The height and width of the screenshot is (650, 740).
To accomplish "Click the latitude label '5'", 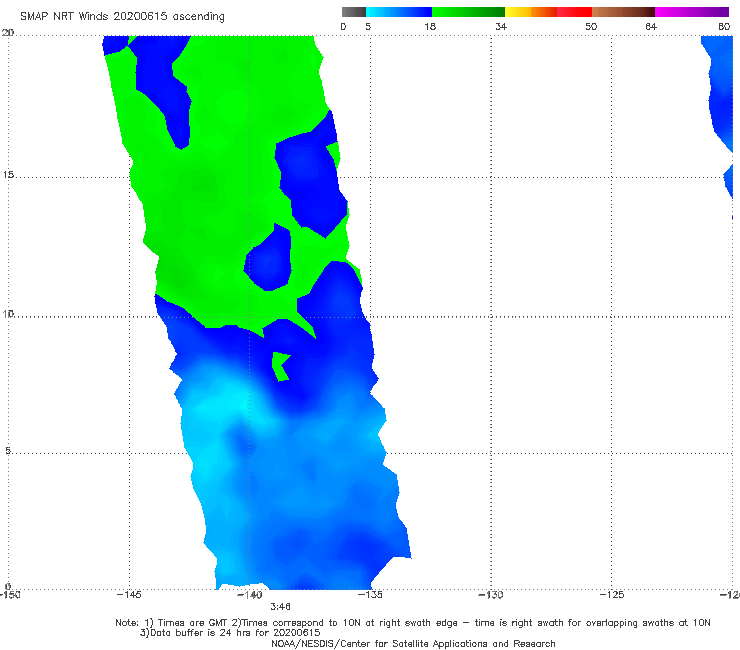I will tap(8, 450).
